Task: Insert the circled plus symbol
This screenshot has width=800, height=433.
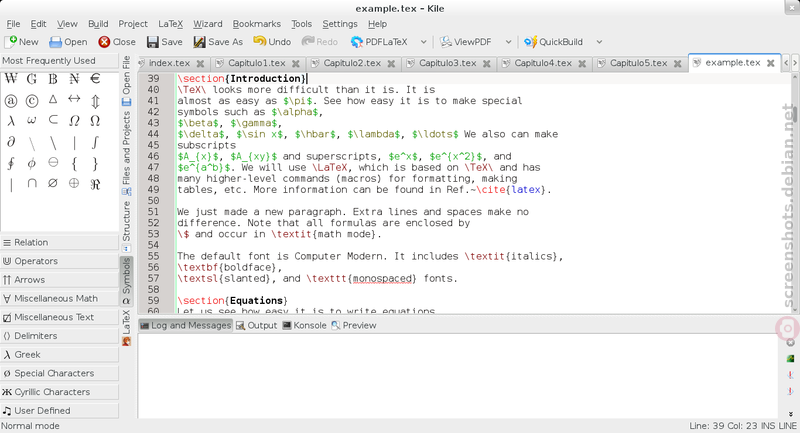Action: pyautogui.click(x=74, y=183)
